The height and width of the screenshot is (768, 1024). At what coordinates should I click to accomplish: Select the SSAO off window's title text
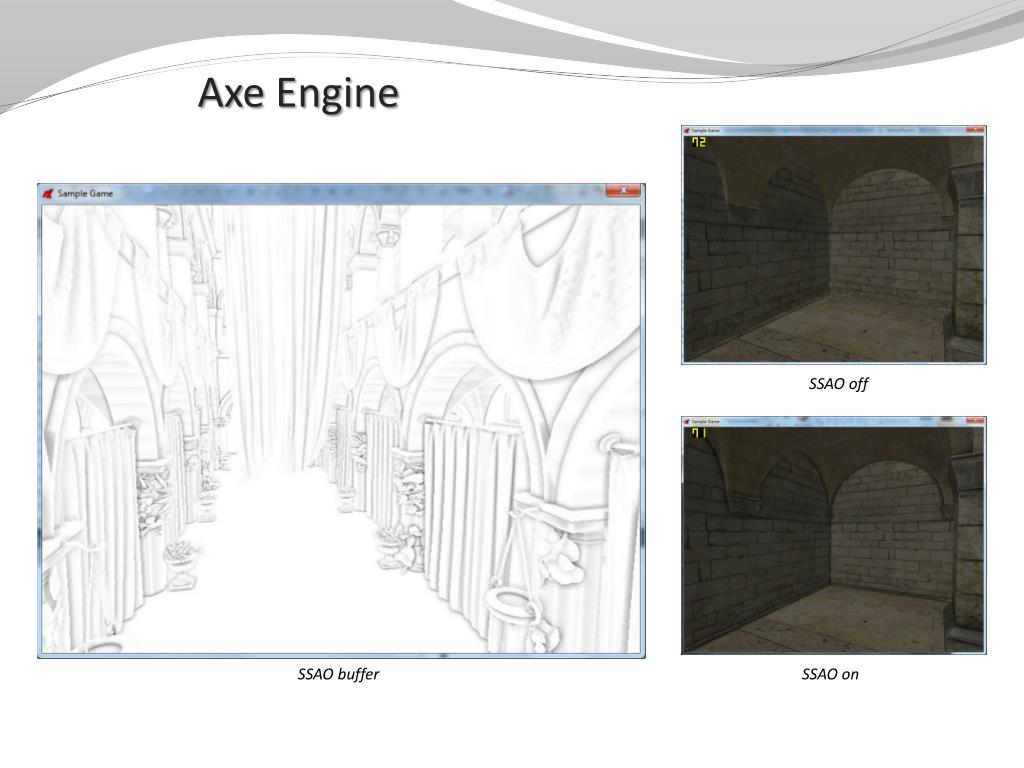point(706,130)
